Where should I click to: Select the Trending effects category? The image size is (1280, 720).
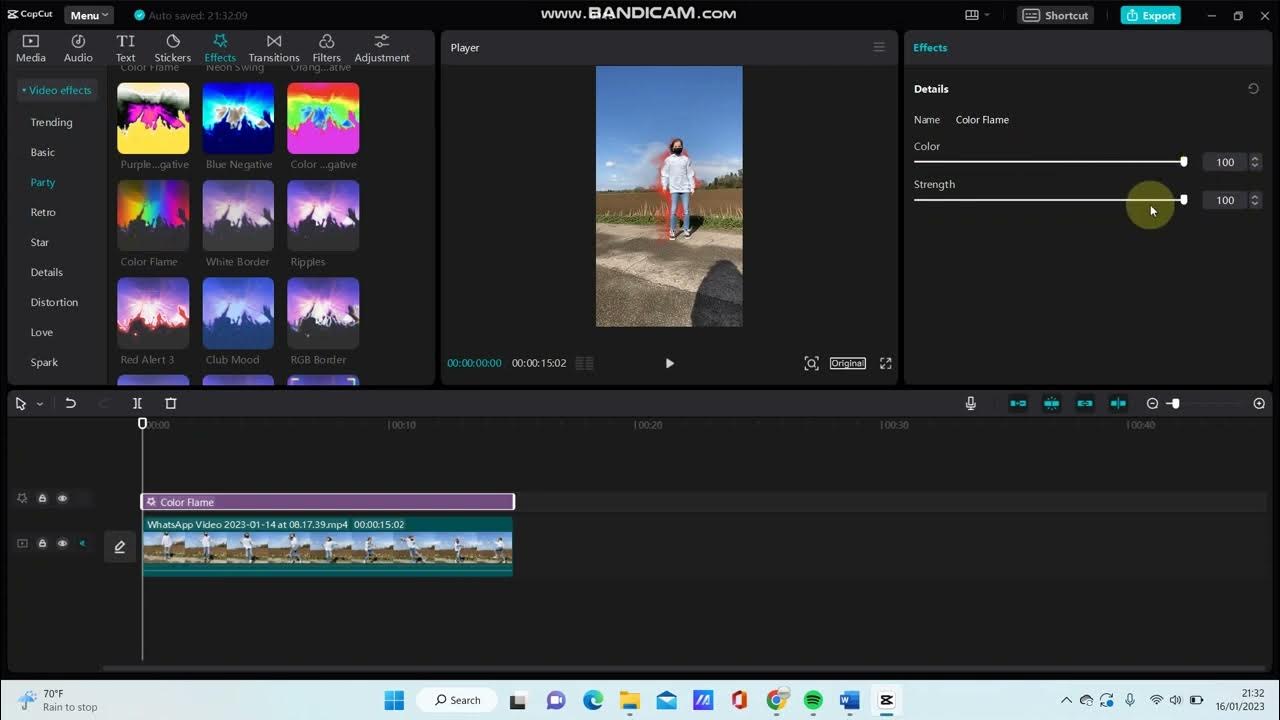[x=51, y=122]
